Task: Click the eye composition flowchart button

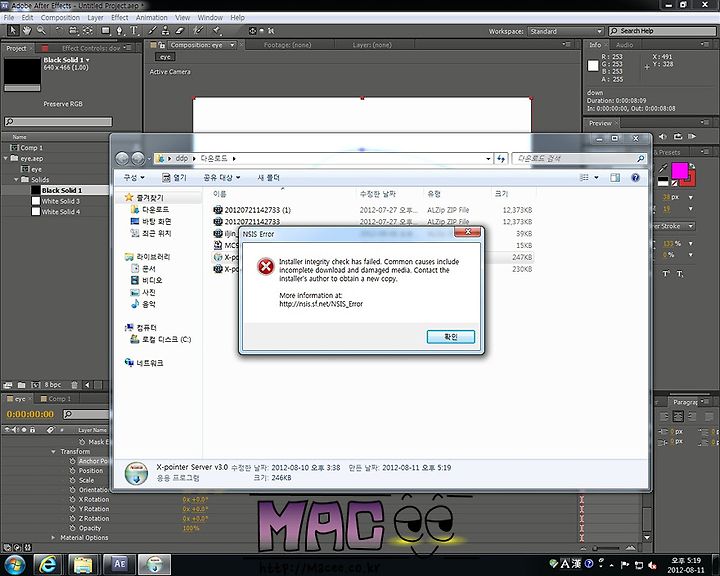Action: [x=165, y=57]
